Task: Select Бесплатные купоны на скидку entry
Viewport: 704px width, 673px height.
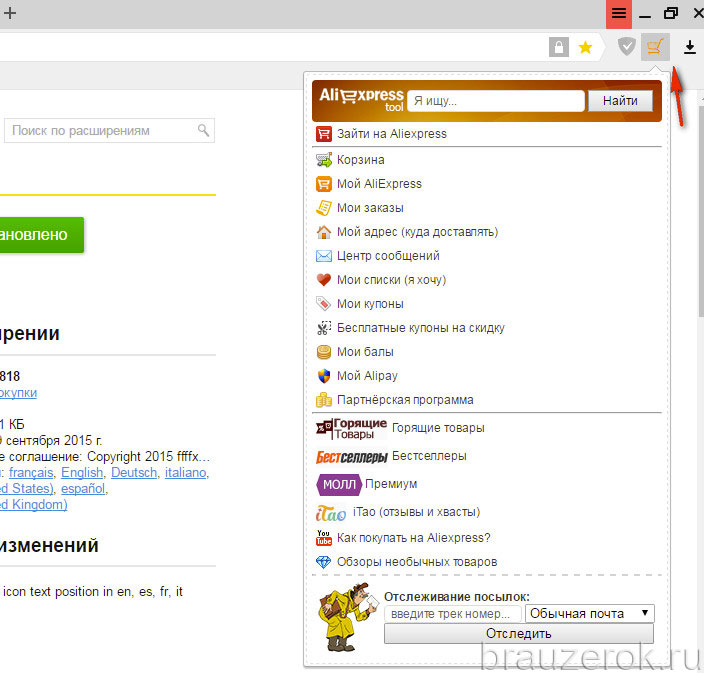Action: tap(421, 328)
